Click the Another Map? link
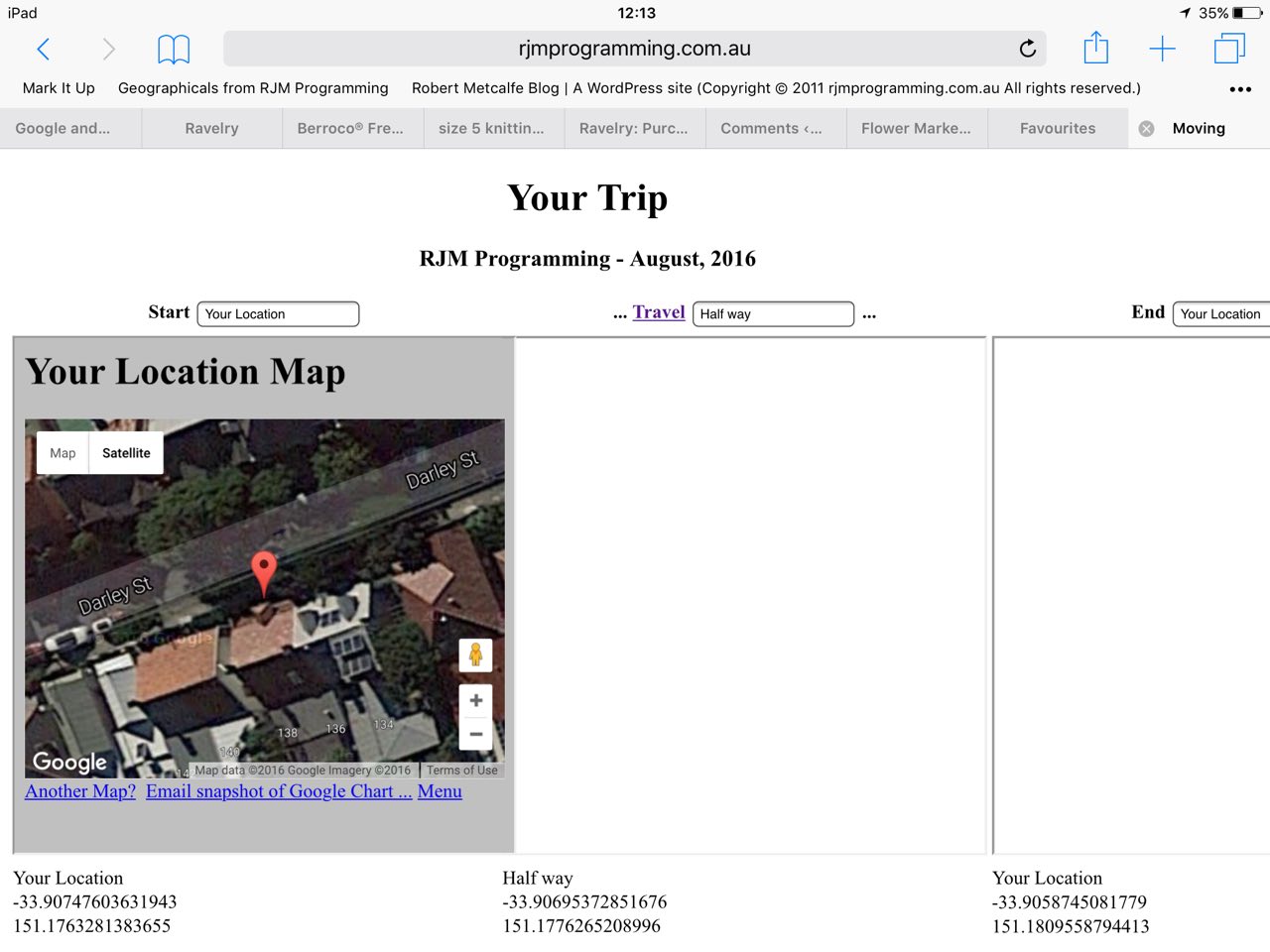The image size is (1270, 952). coord(80,791)
